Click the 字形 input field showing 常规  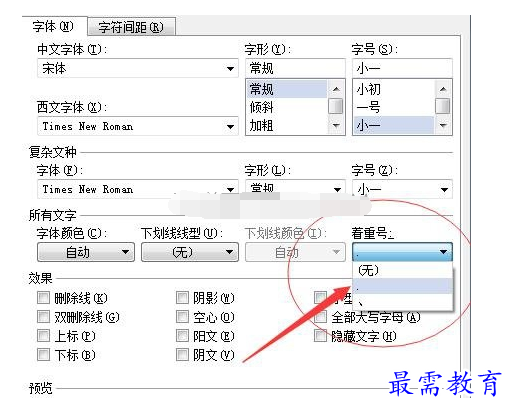[x=295, y=68]
